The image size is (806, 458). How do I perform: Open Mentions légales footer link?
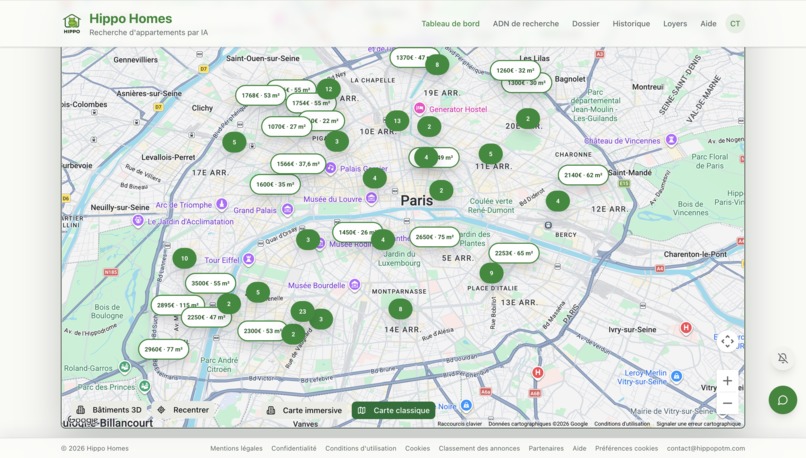pyautogui.click(x=236, y=448)
